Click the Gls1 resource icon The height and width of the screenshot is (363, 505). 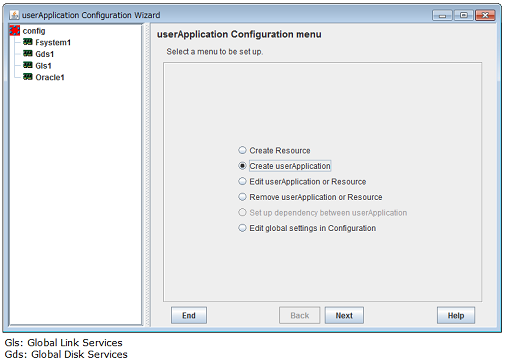click(x=28, y=65)
